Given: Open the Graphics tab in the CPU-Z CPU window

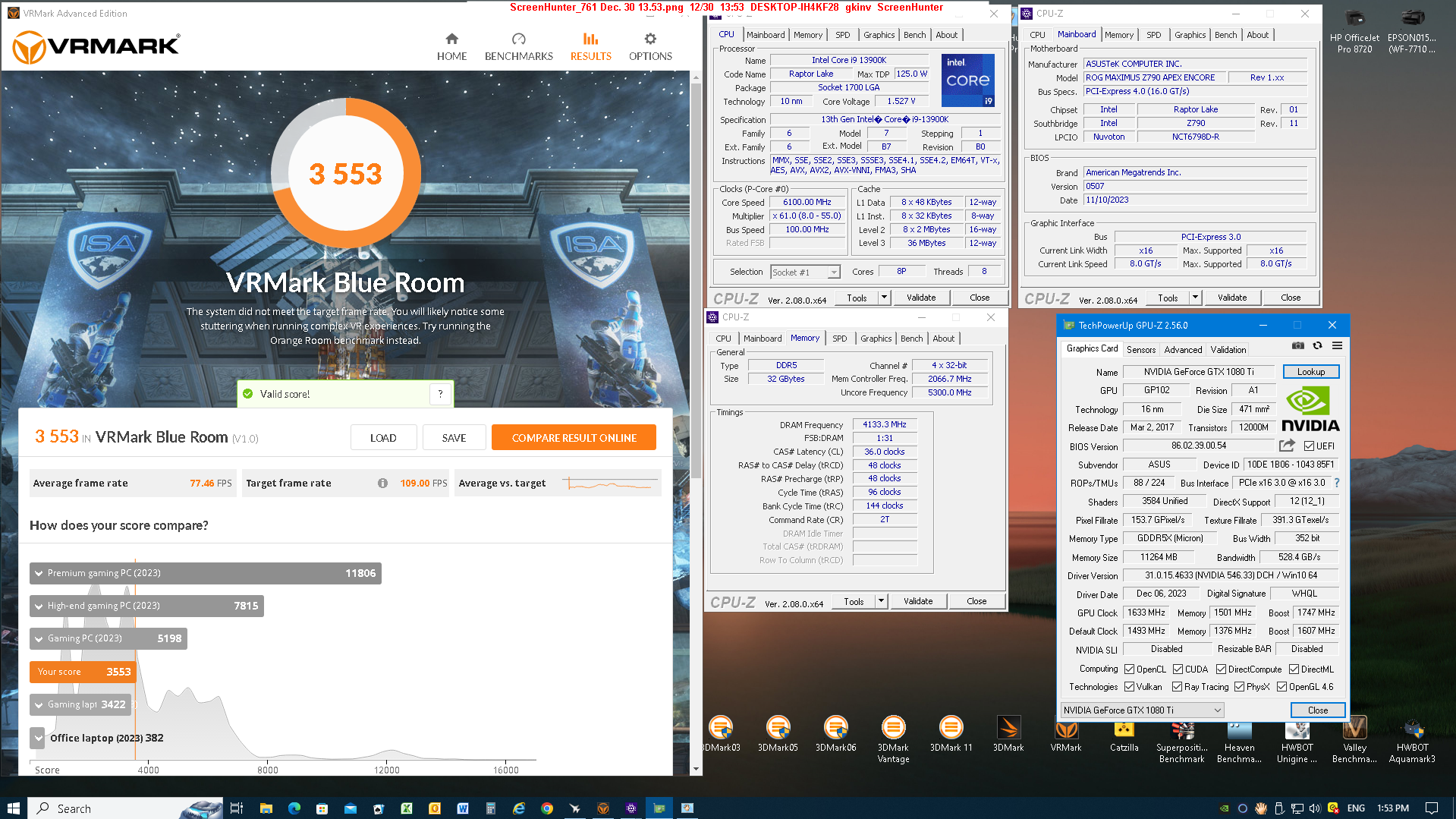Looking at the screenshot, I should (x=879, y=35).
